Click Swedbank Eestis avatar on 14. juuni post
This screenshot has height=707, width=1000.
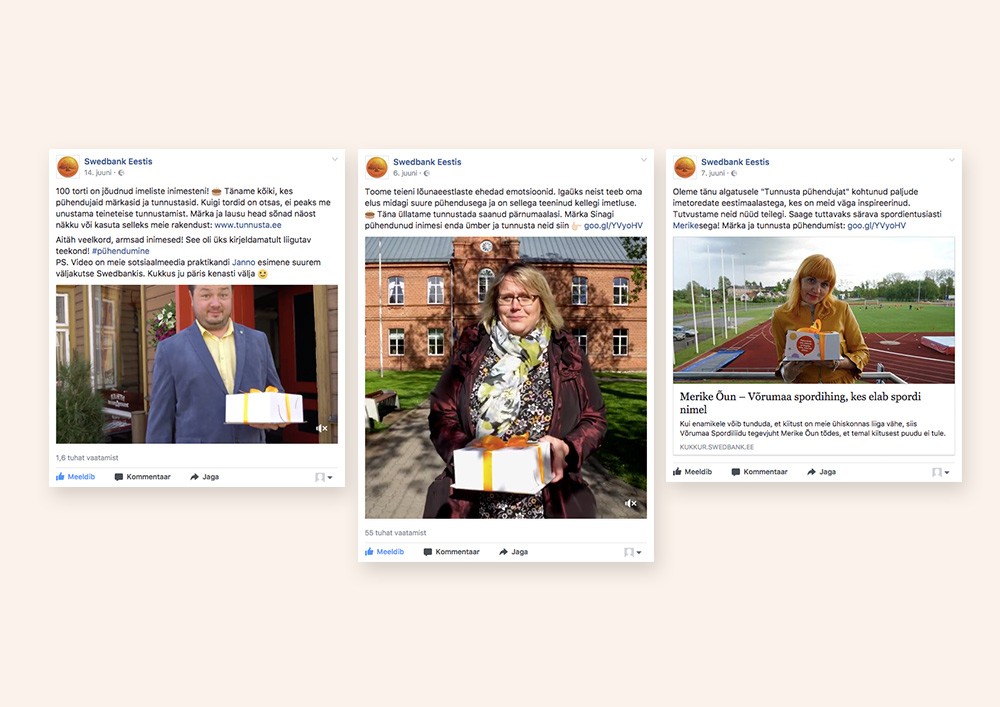point(68,166)
